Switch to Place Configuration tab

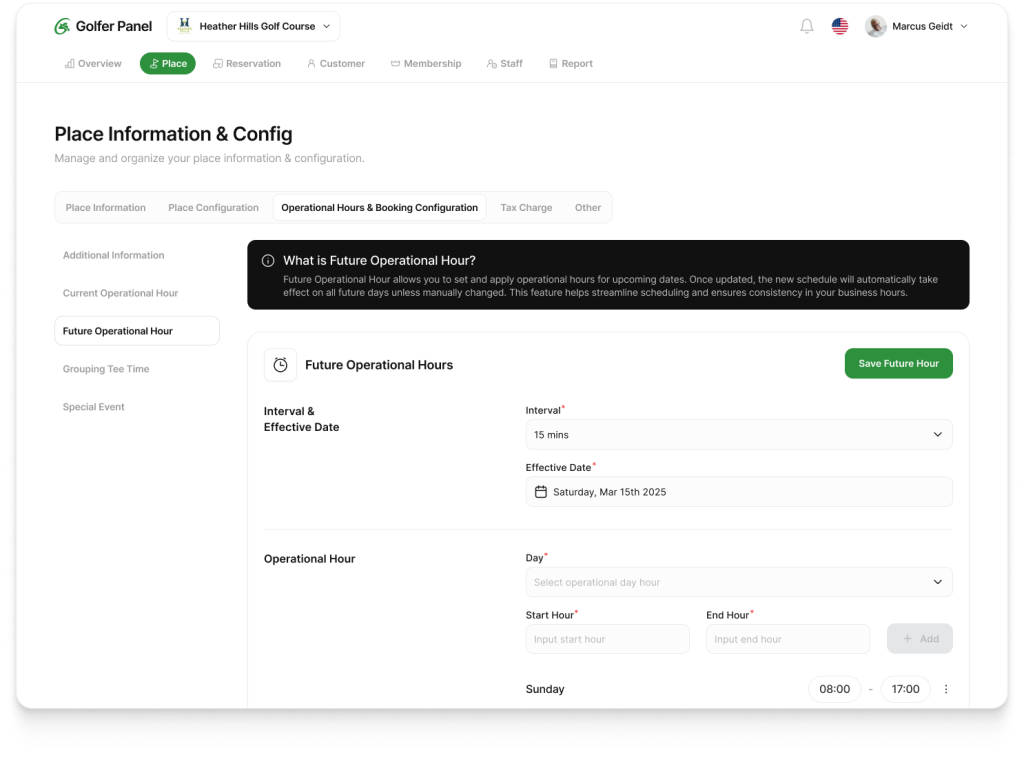coord(214,208)
